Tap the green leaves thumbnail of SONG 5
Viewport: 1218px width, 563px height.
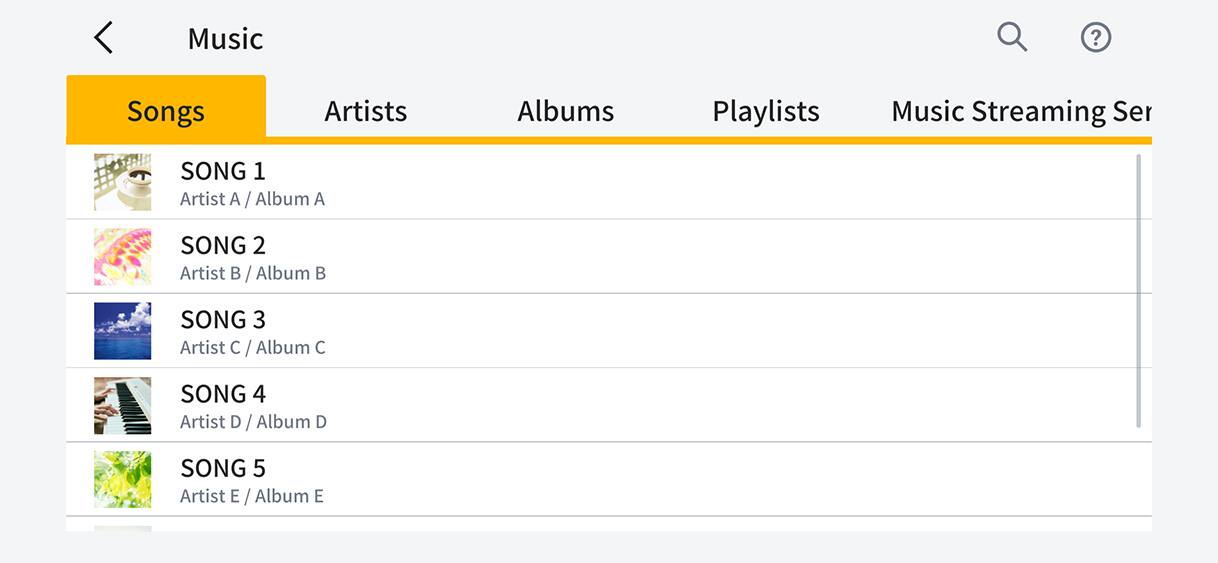123,479
